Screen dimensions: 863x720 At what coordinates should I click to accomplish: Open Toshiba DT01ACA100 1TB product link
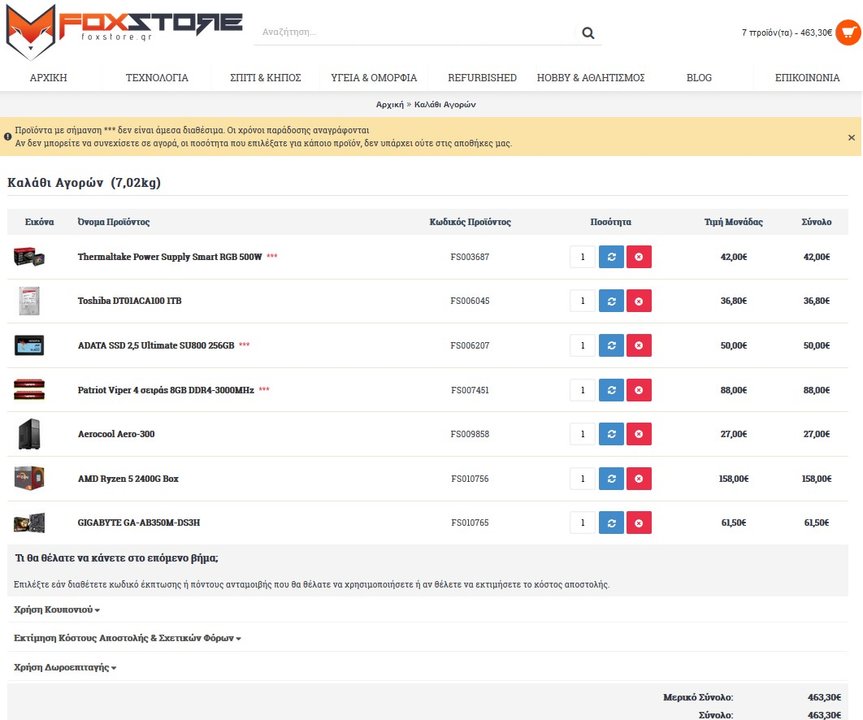[129, 301]
